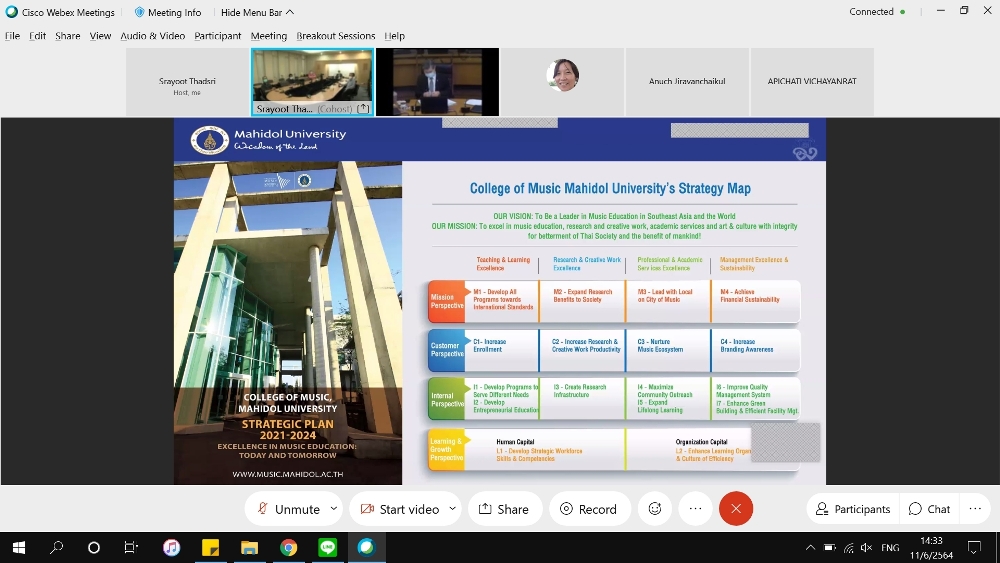
Task: Open audio options arrow beside Unmute
Action: pyautogui.click(x=334, y=509)
